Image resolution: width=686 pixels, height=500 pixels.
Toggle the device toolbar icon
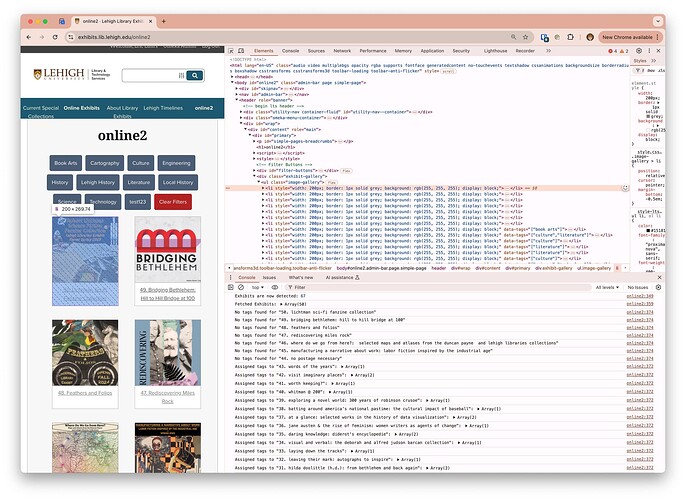(241, 51)
